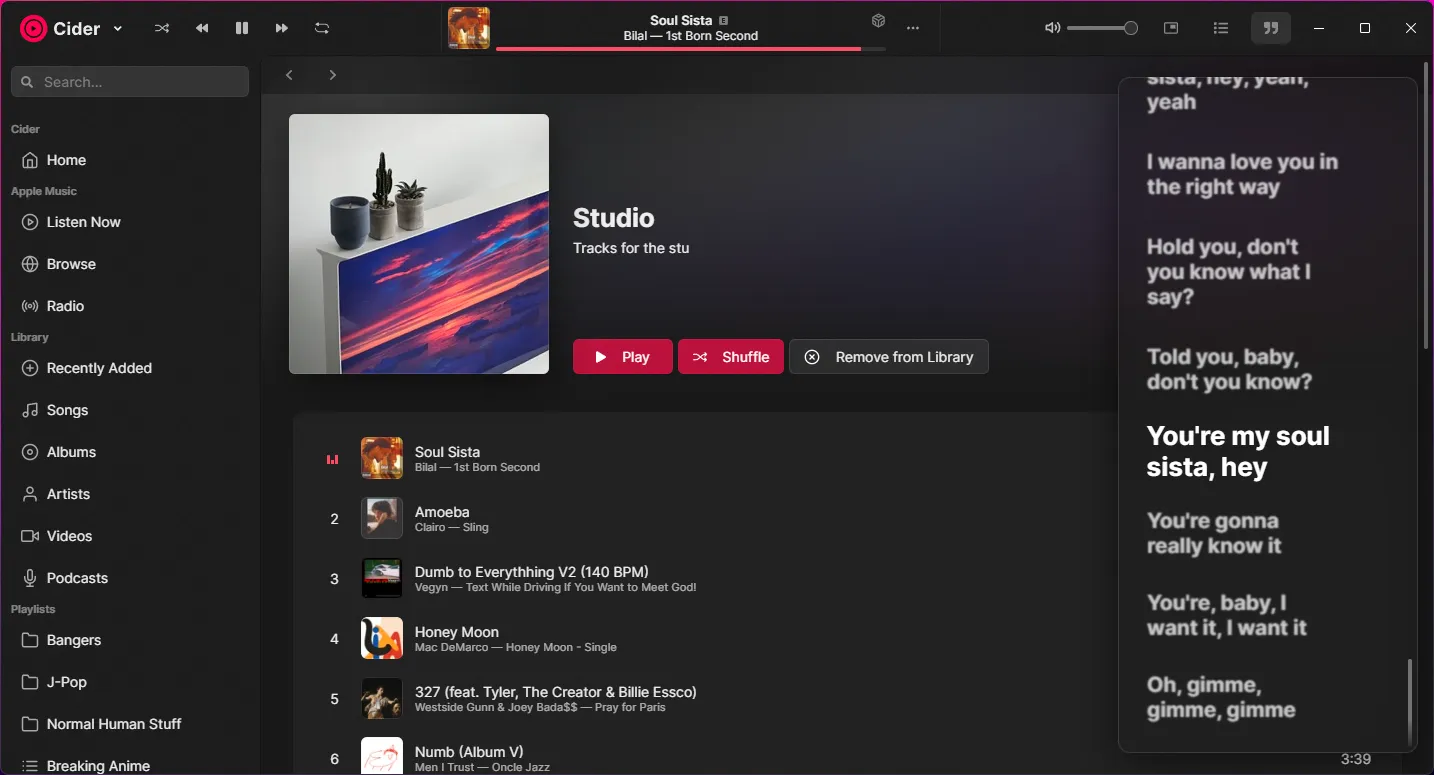The image size is (1434, 775).
Task: Click the Shuffle playlist button
Action: click(x=731, y=357)
